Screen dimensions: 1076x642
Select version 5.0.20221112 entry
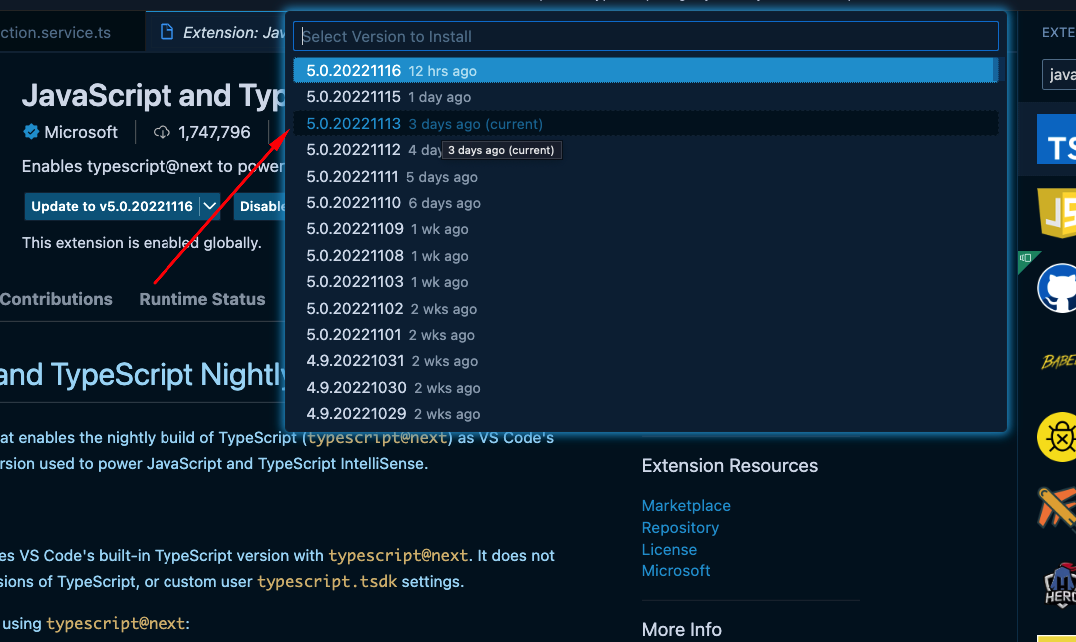645,150
